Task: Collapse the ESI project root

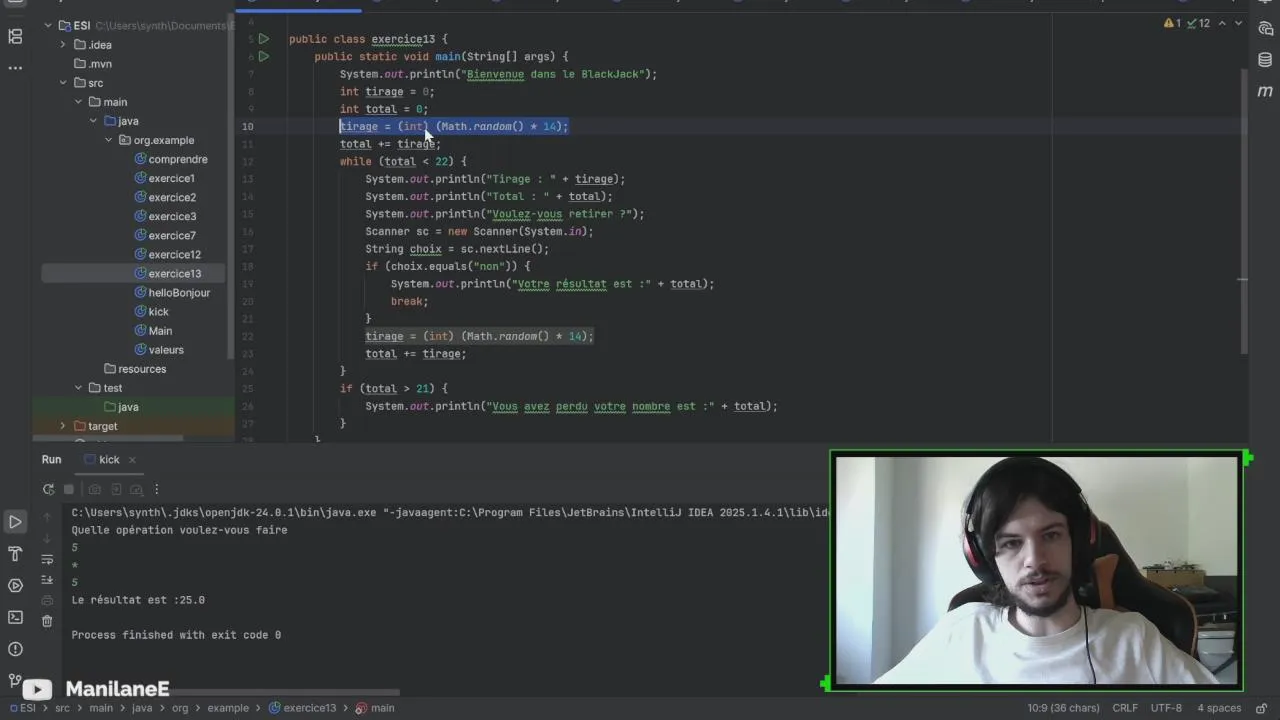Action: [x=47, y=26]
